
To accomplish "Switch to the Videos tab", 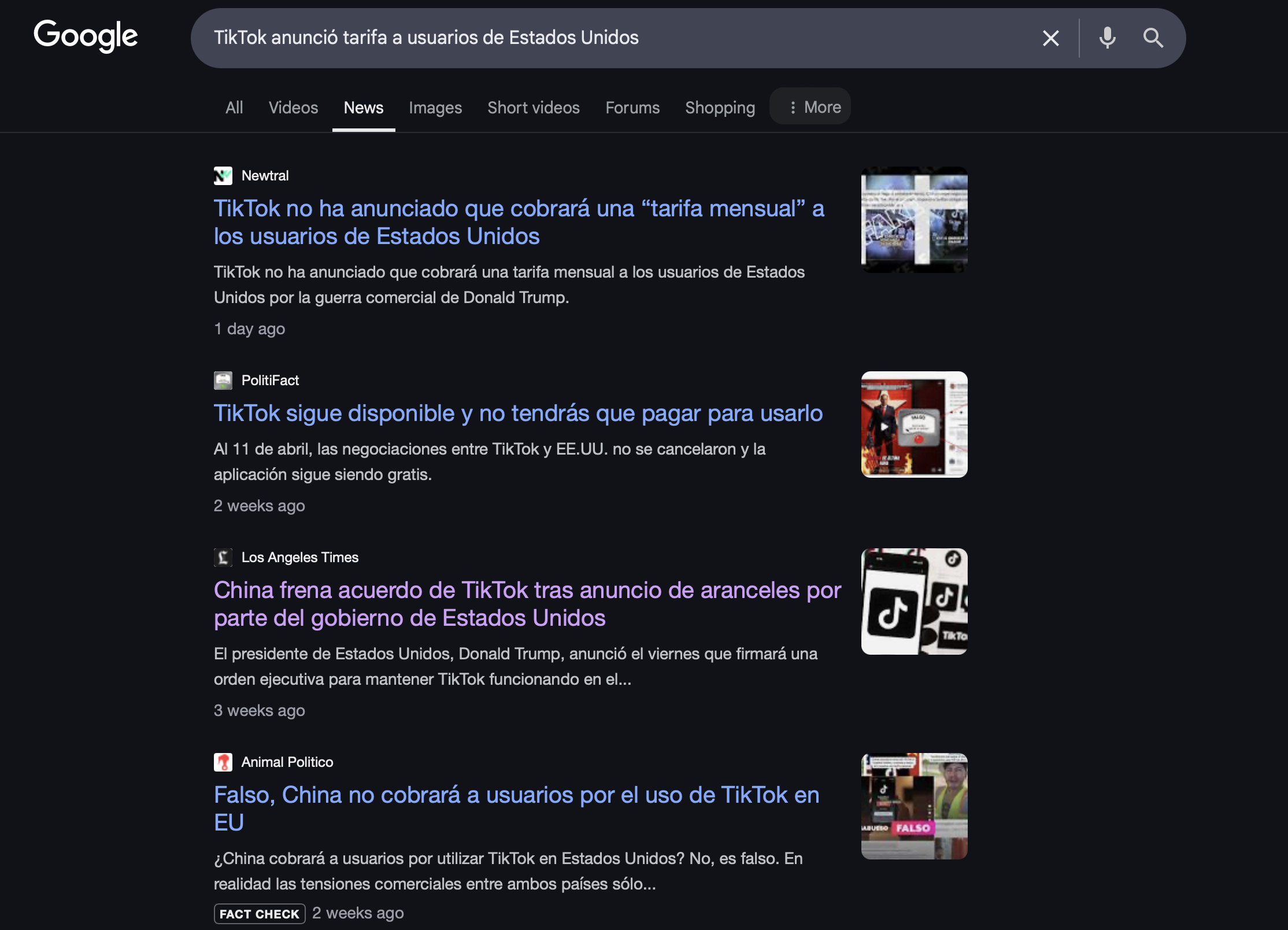I will 293,108.
